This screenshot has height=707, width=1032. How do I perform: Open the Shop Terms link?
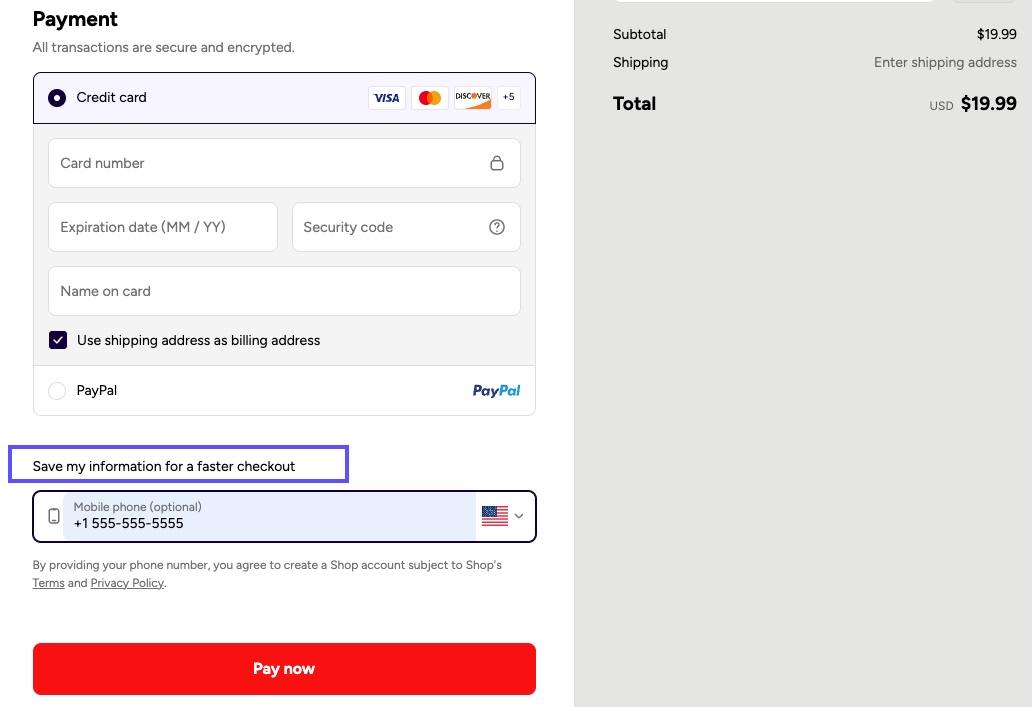tap(48, 583)
